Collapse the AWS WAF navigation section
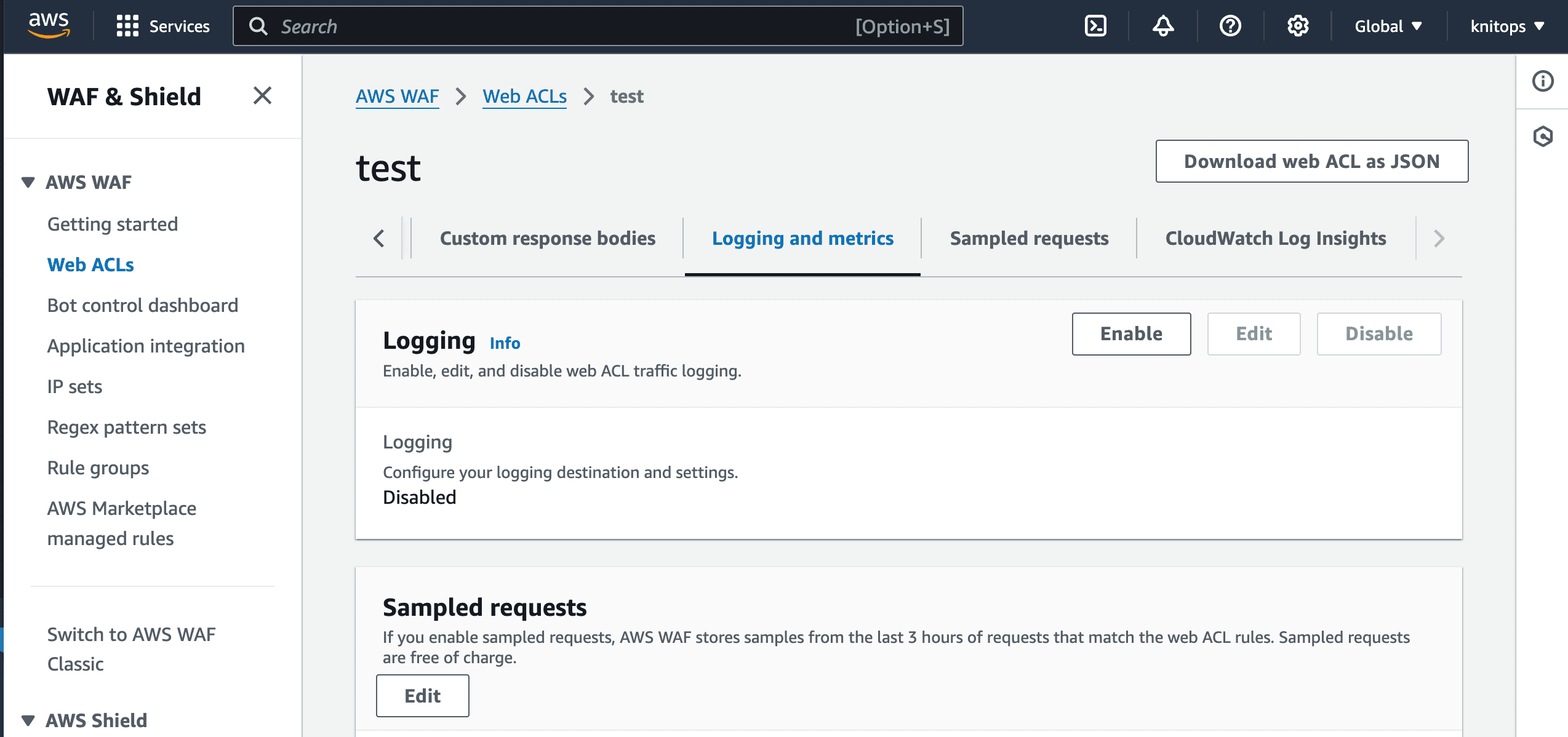 coord(27,181)
